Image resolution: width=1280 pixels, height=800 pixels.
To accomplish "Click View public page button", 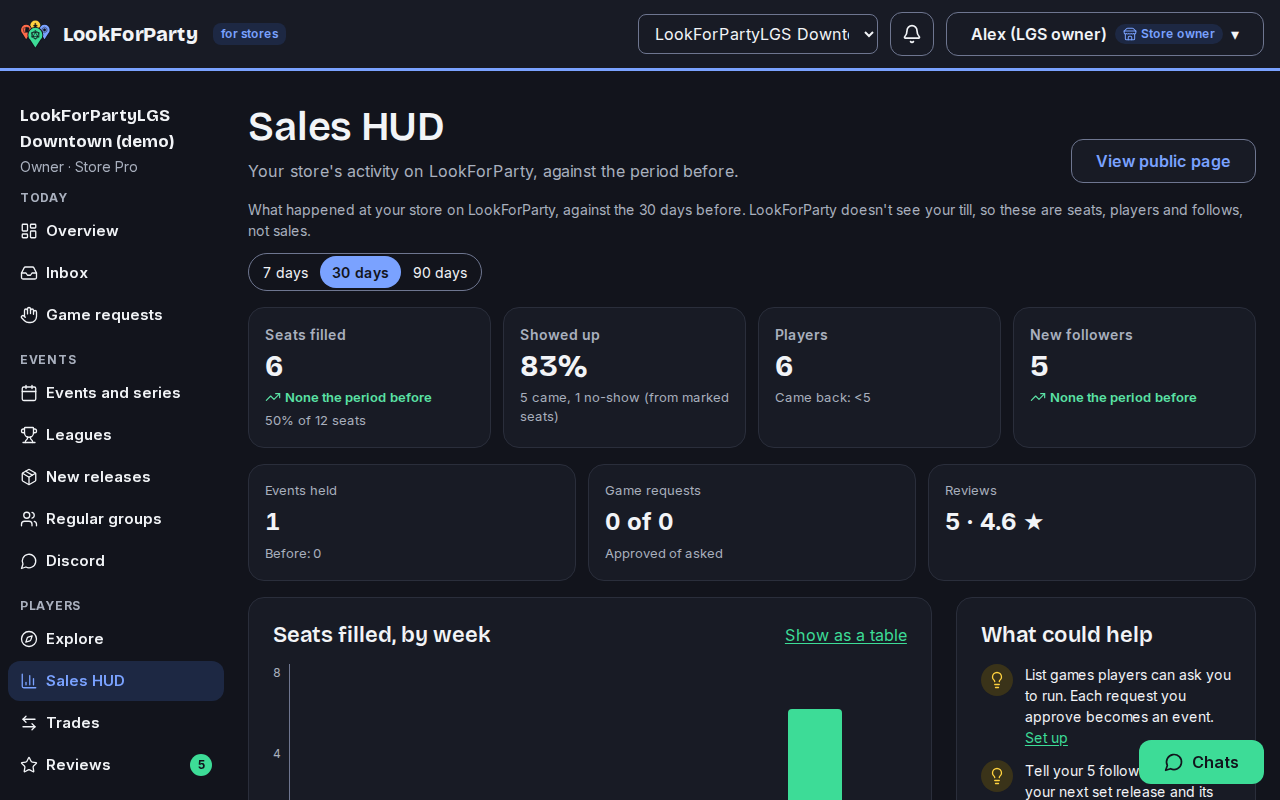I will [x=1163, y=161].
